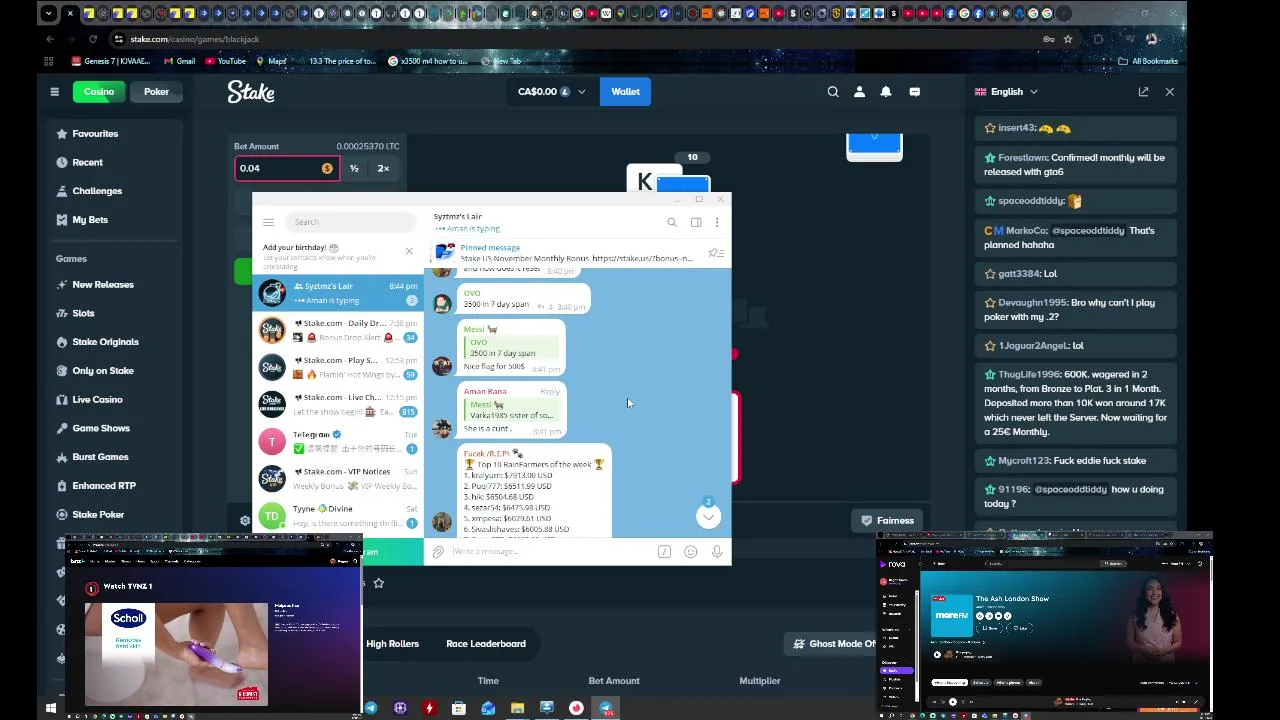The image size is (1280, 720).
Task: Switch to the Poker tab
Action: (x=156, y=92)
